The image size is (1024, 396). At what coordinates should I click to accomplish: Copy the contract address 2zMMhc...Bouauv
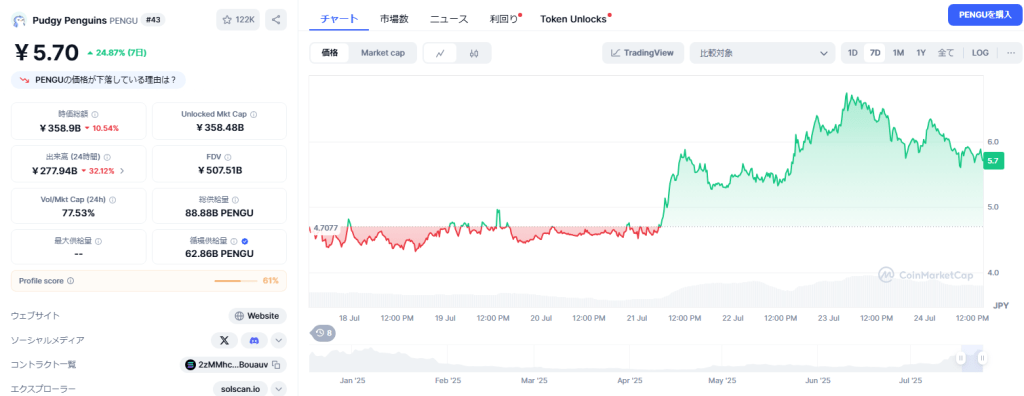(276, 365)
